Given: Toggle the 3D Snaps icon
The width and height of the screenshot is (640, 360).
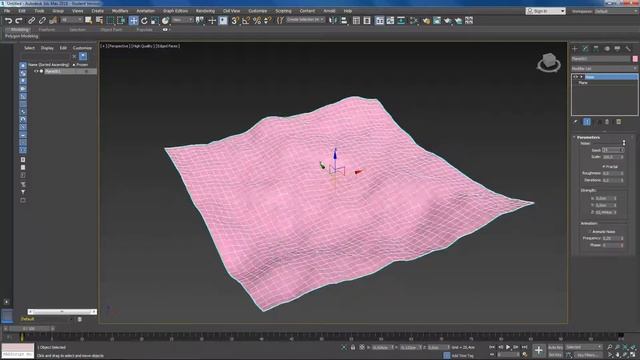Looking at the screenshot, I should (x=235, y=20).
